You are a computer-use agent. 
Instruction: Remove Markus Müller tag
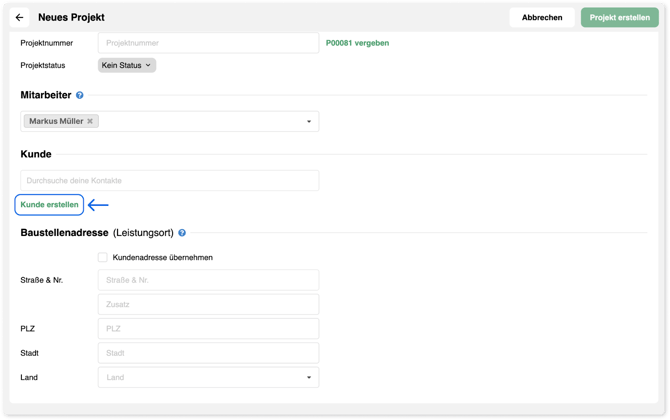pos(90,121)
